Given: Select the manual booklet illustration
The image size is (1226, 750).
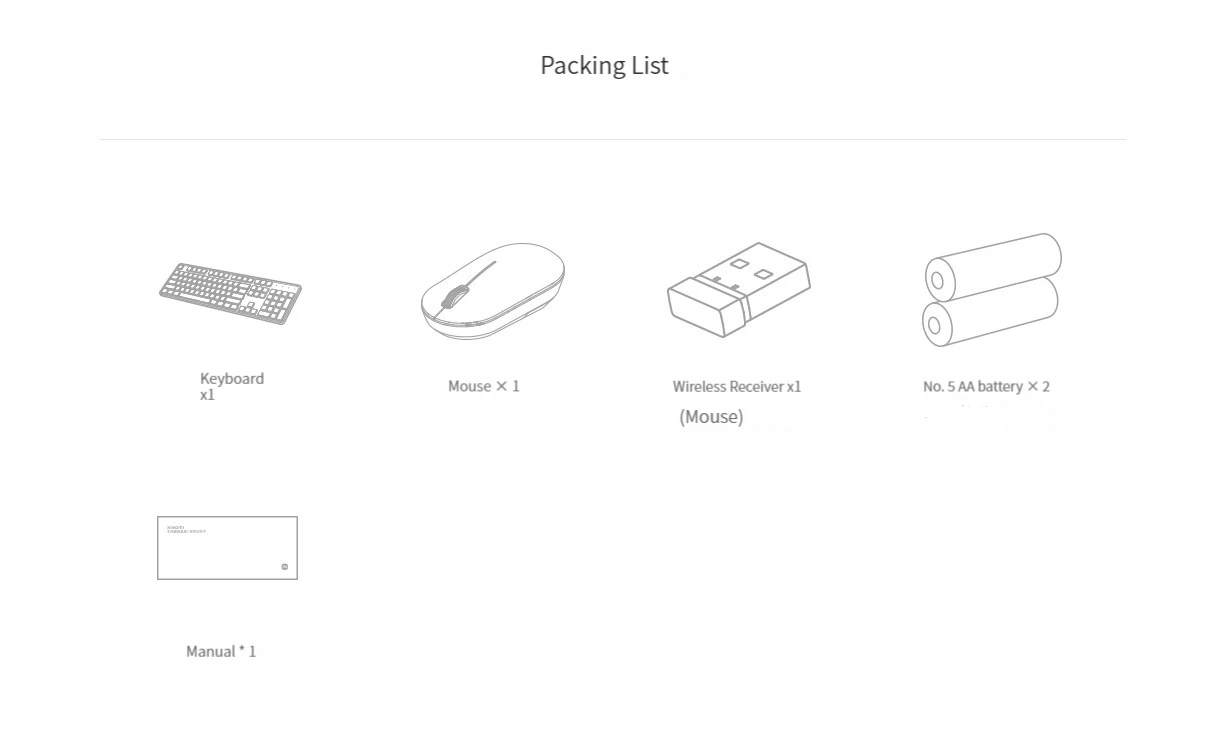Looking at the screenshot, I should tap(227, 548).
